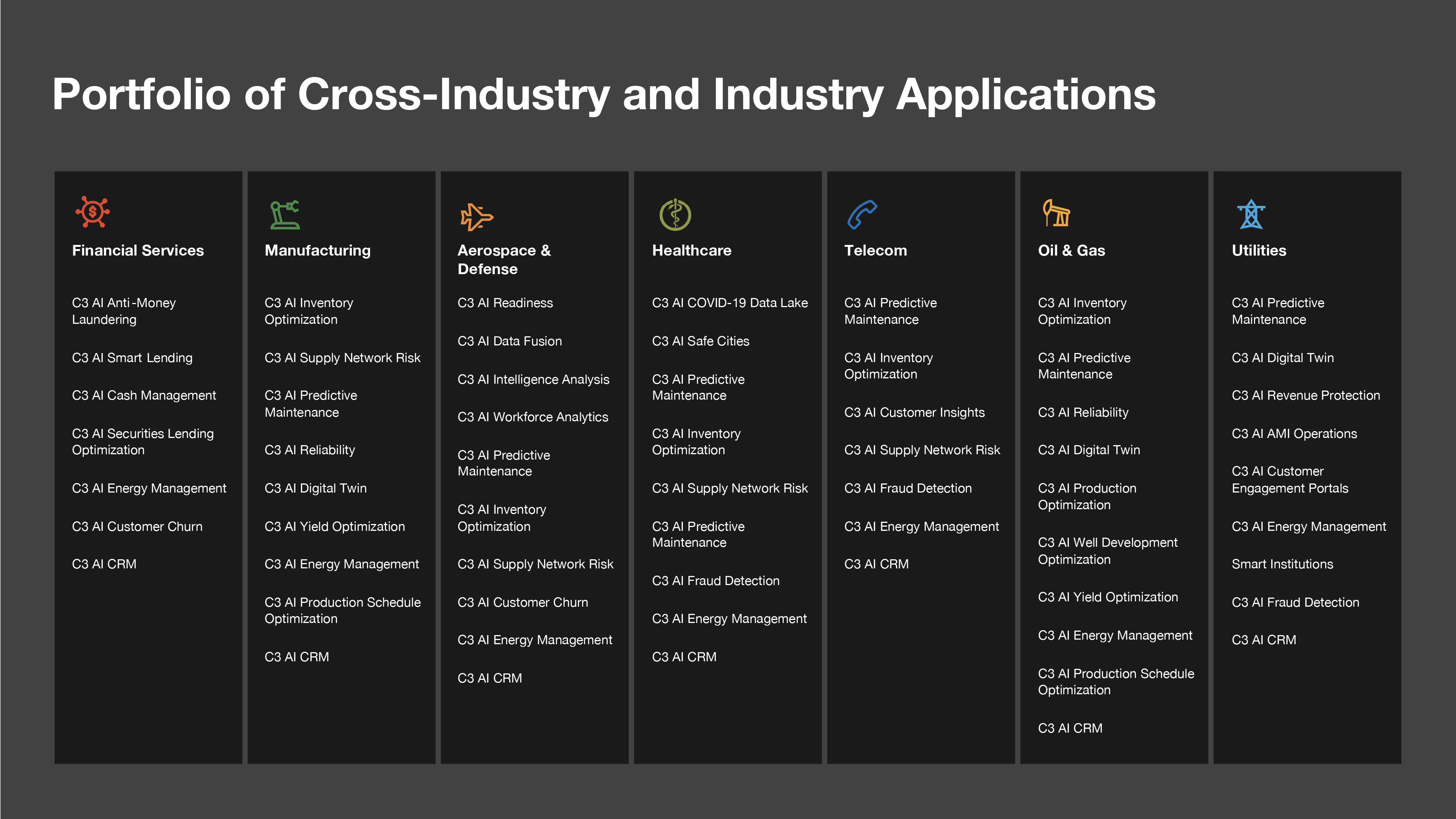Click the Healthcare caduceus icon
This screenshot has height=819, width=1456.
click(x=675, y=215)
